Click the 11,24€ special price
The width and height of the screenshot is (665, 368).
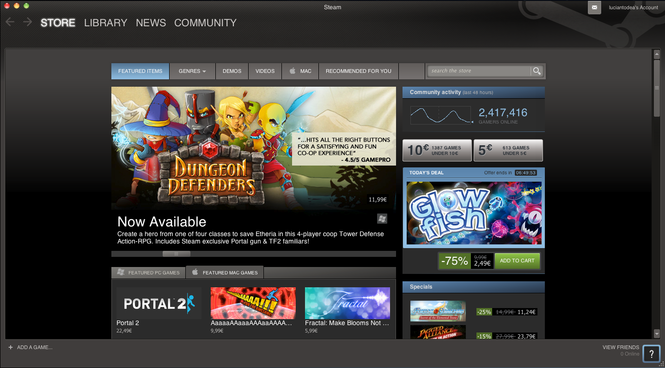pos(527,312)
